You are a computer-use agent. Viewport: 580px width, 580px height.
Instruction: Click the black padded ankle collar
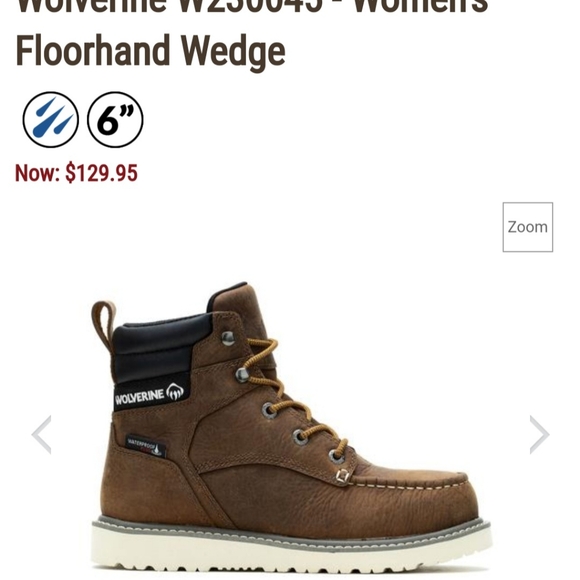click(x=159, y=348)
